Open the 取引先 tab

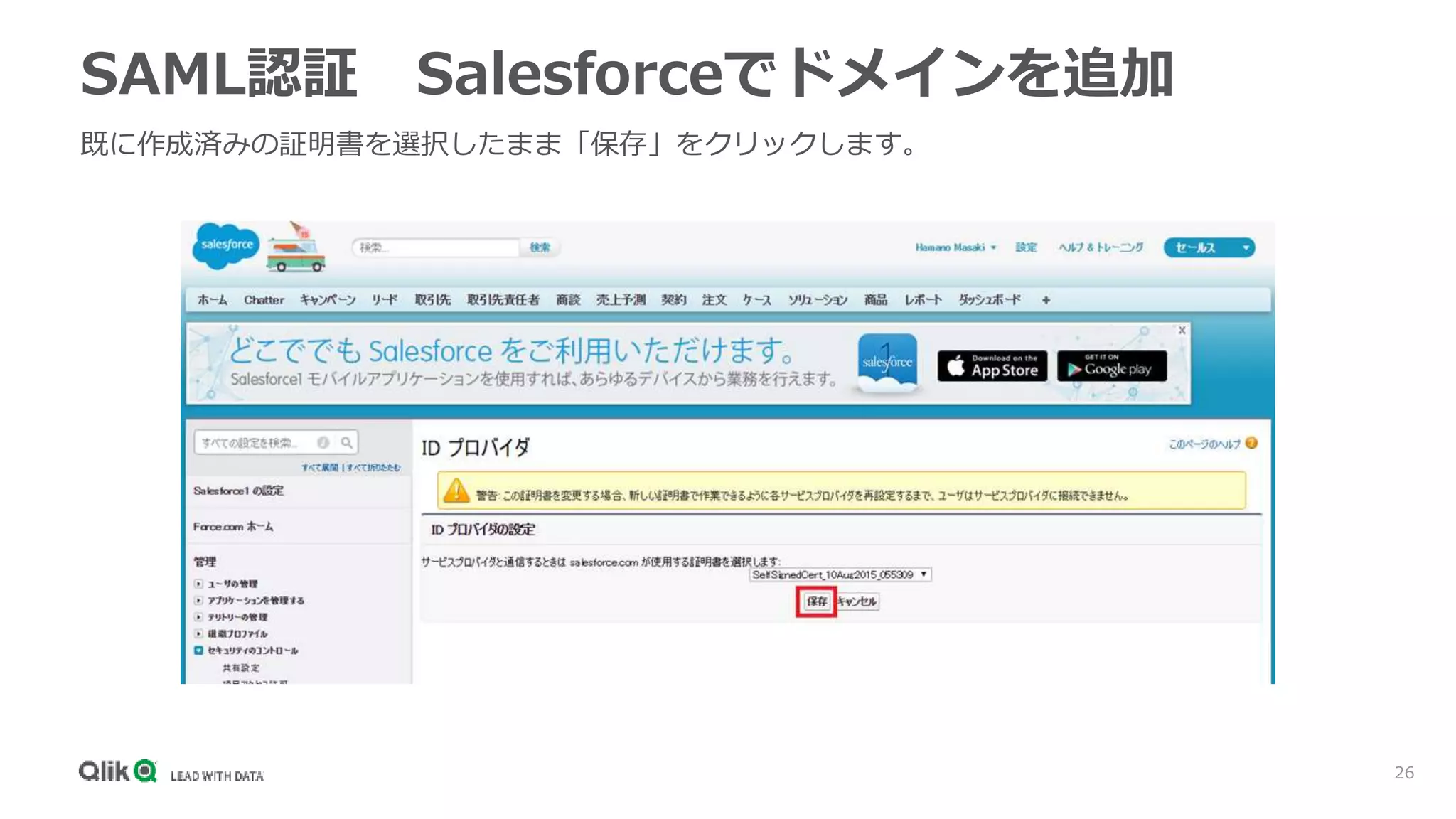tap(433, 300)
